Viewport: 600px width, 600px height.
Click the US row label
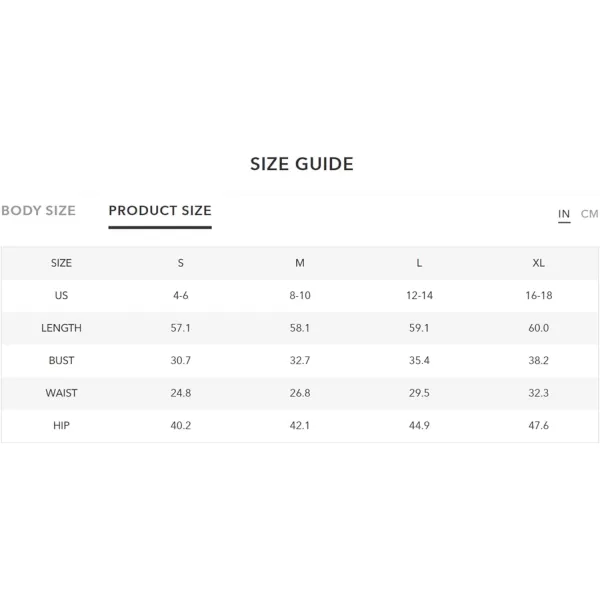coord(61,295)
